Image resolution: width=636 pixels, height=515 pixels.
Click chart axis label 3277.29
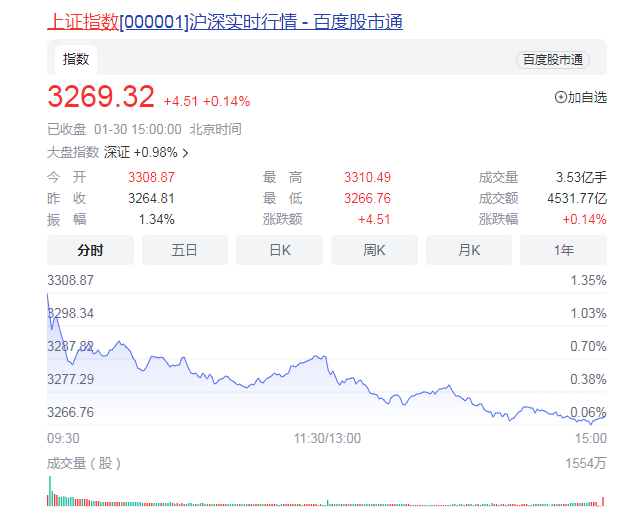pyautogui.click(x=71, y=379)
